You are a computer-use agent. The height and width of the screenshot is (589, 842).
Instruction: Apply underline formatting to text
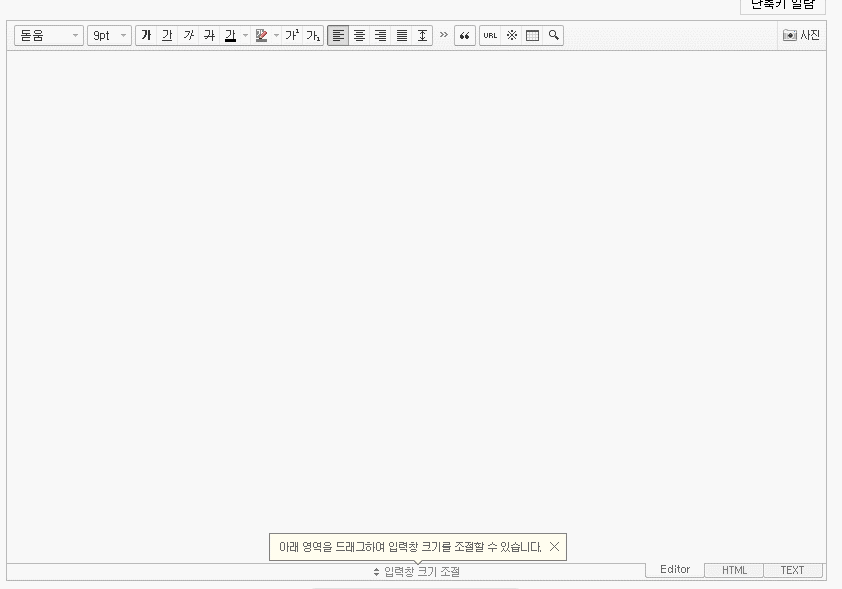tap(166, 34)
